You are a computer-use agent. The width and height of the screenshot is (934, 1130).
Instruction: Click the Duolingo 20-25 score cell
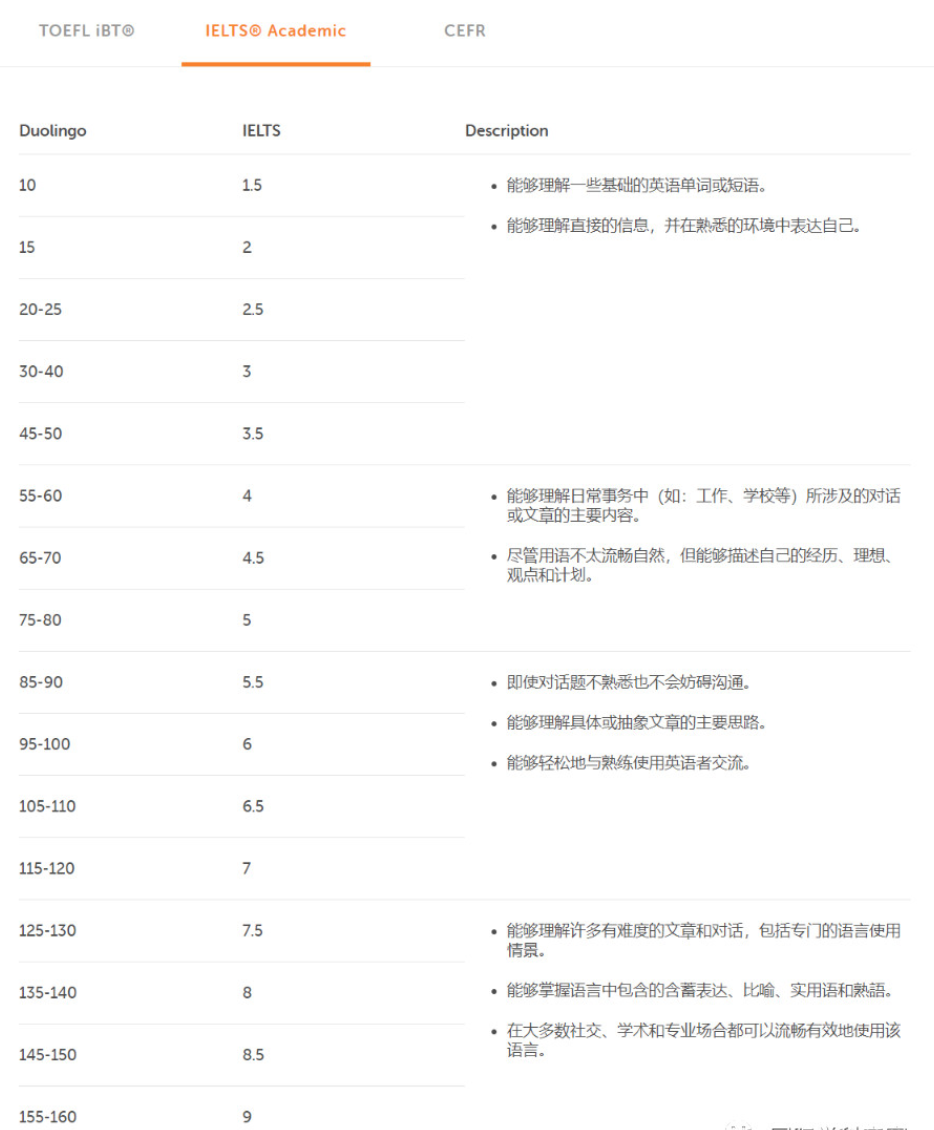(x=40, y=309)
